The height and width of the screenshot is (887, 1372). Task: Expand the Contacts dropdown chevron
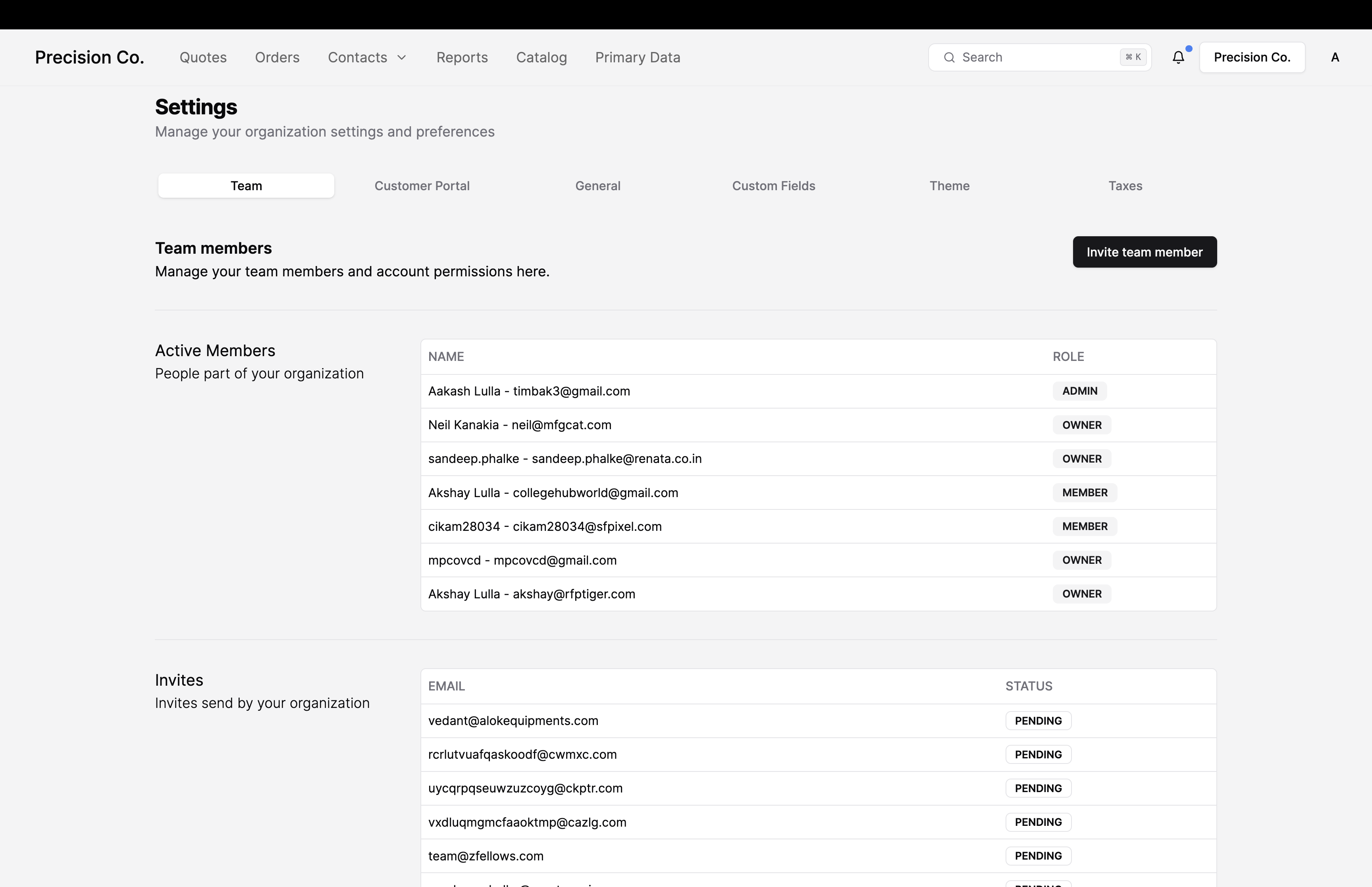click(x=402, y=58)
